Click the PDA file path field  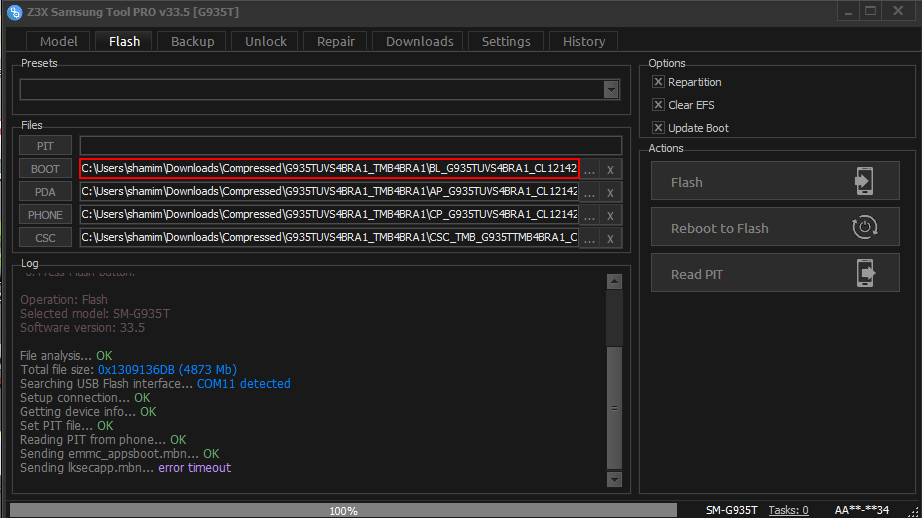tap(329, 192)
